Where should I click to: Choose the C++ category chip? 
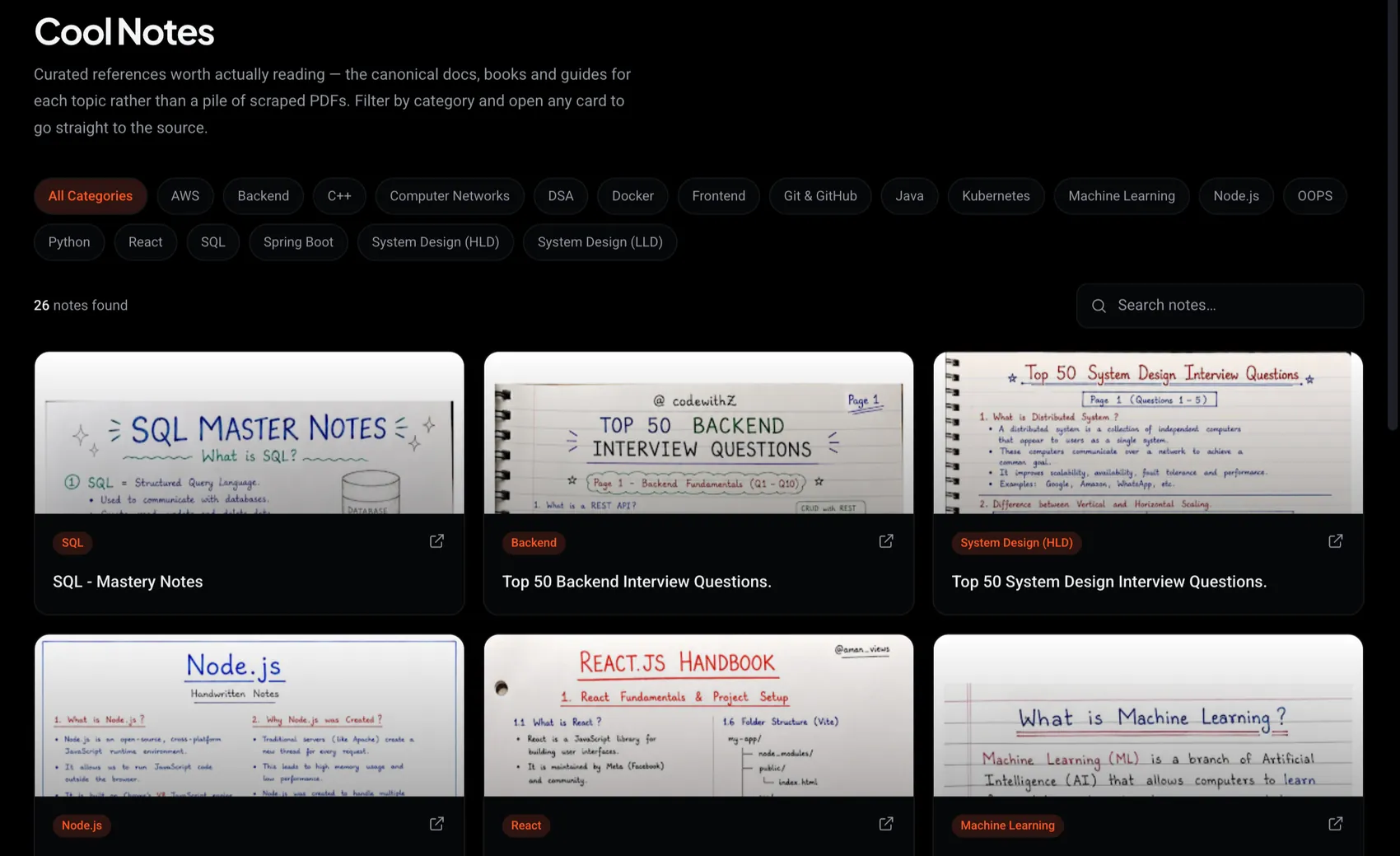[x=339, y=196]
